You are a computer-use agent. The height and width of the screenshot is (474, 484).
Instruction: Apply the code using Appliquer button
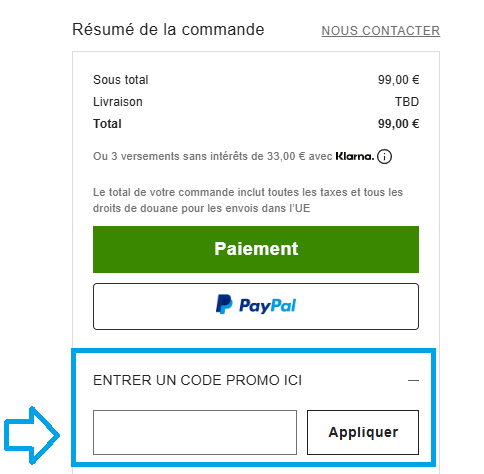(363, 432)
